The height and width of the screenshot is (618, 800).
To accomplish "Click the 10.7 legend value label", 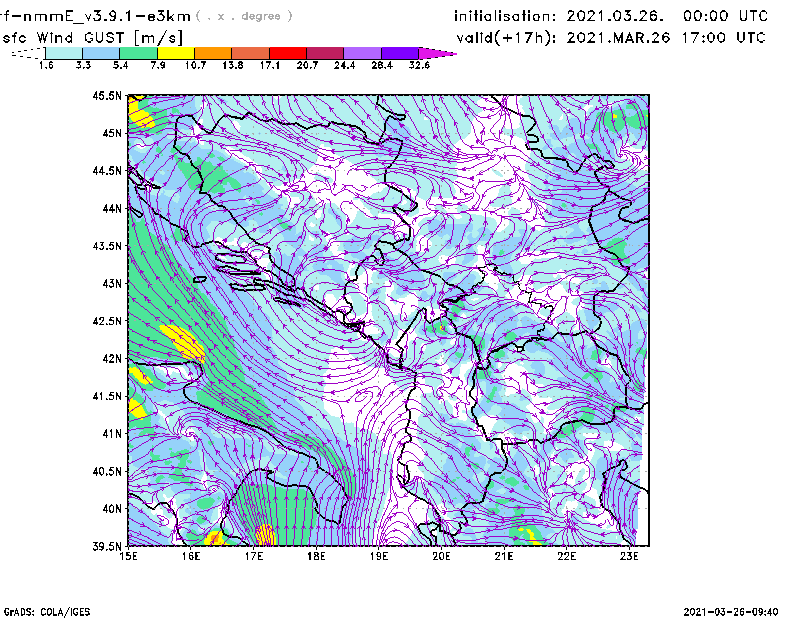I will tap(195, 65).
